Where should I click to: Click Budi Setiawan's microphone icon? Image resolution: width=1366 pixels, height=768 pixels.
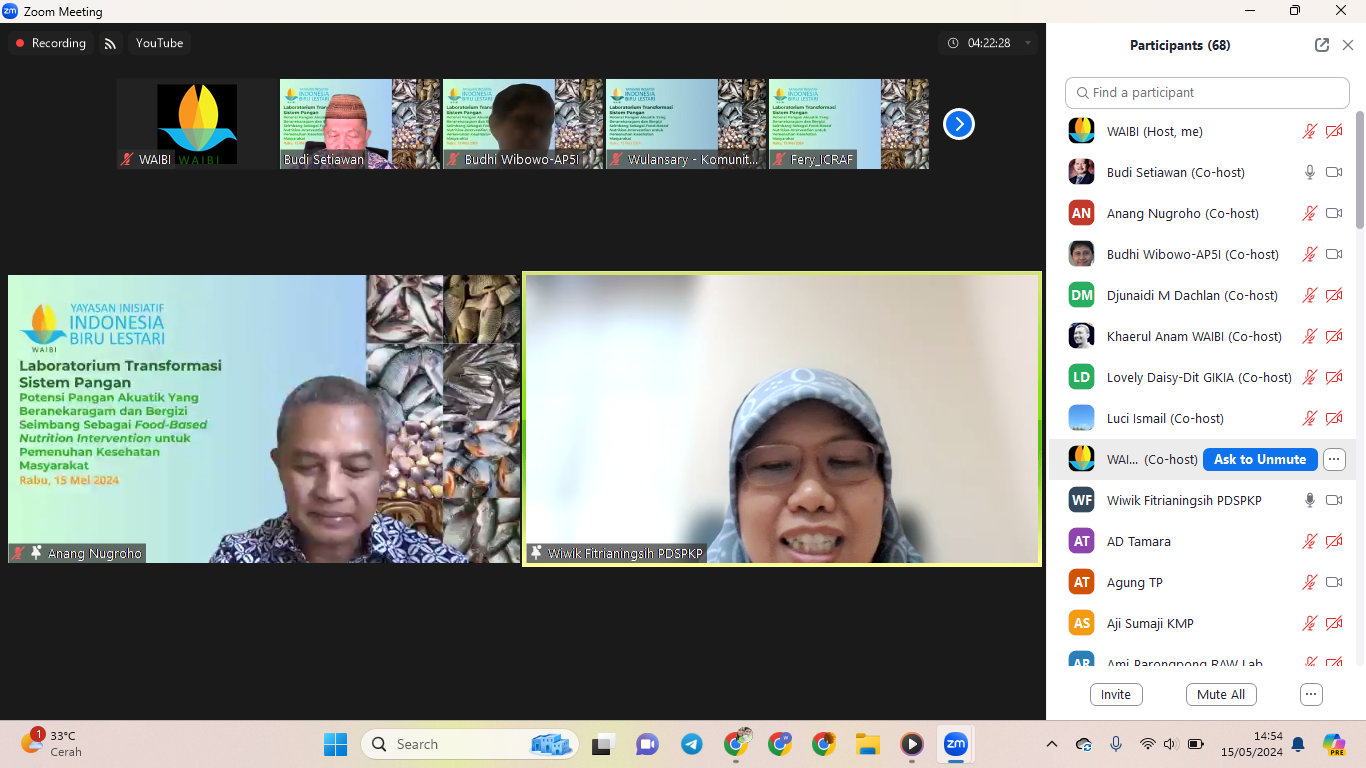pos(1309,172)
